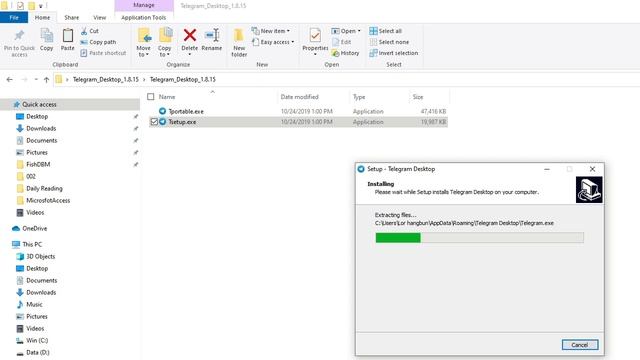Click second Telegram_Desktop_1.8.15 breadcrumb
The height and width of the screenshot is (360, 640).
point(182,80)
